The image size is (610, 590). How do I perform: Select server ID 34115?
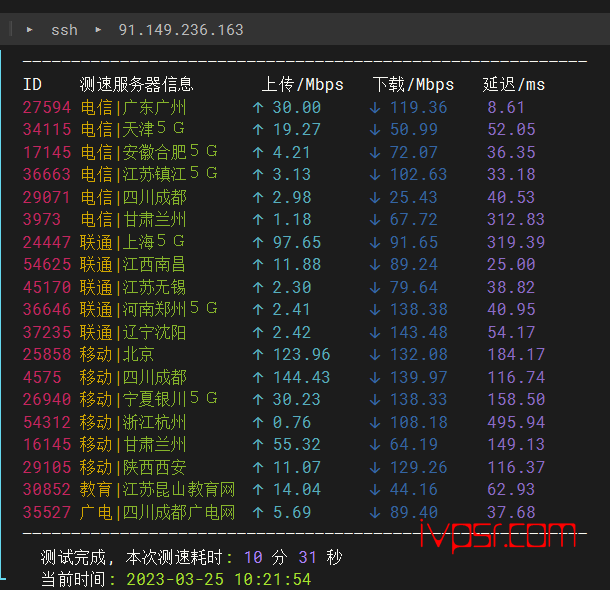47,129
